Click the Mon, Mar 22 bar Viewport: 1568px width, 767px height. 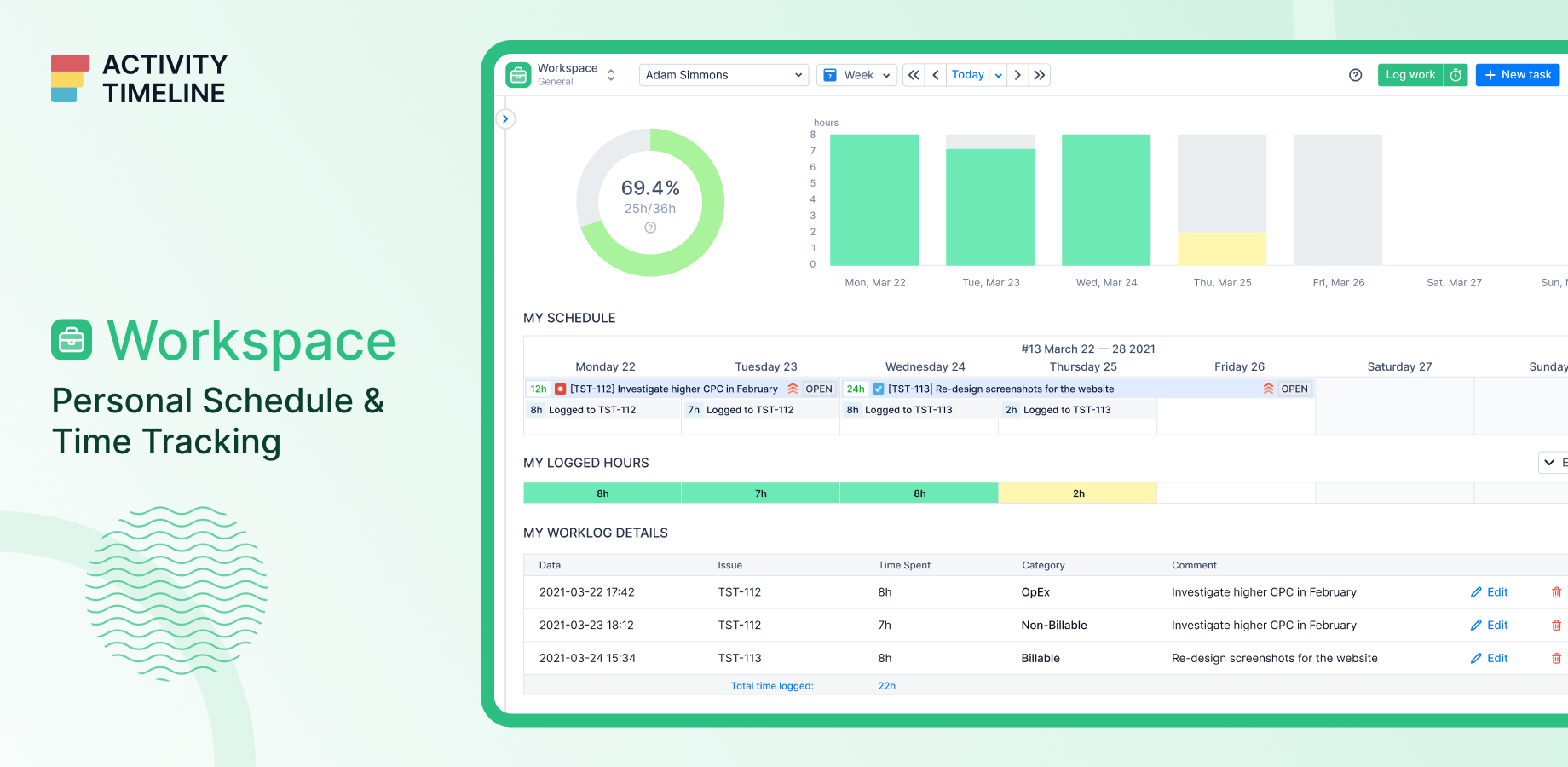[874, 199]
